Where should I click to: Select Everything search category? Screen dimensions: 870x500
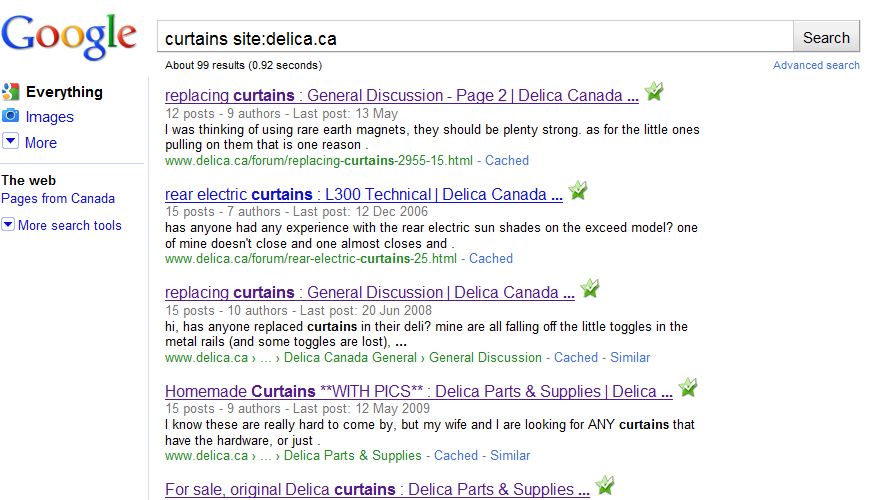(64, 92)
